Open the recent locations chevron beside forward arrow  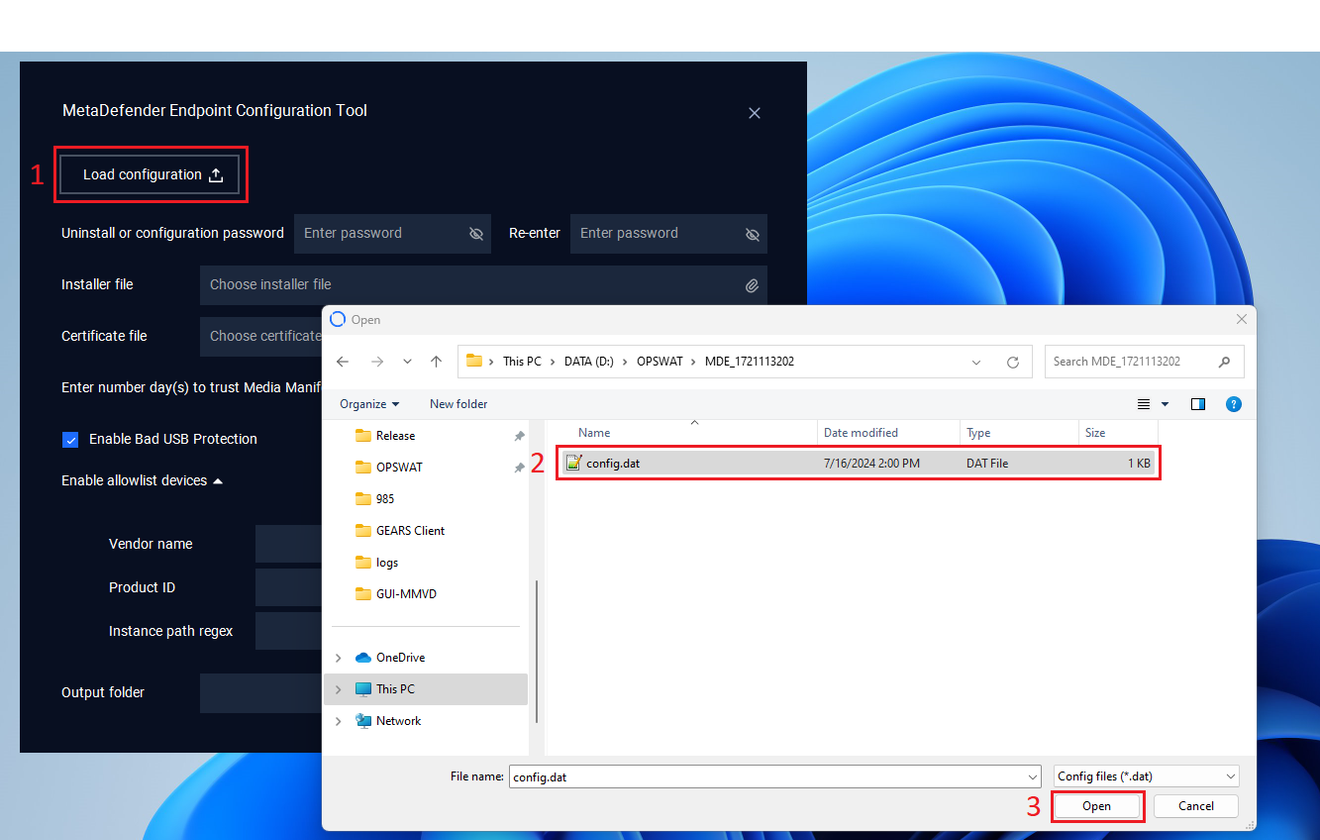tap(407, 362)
